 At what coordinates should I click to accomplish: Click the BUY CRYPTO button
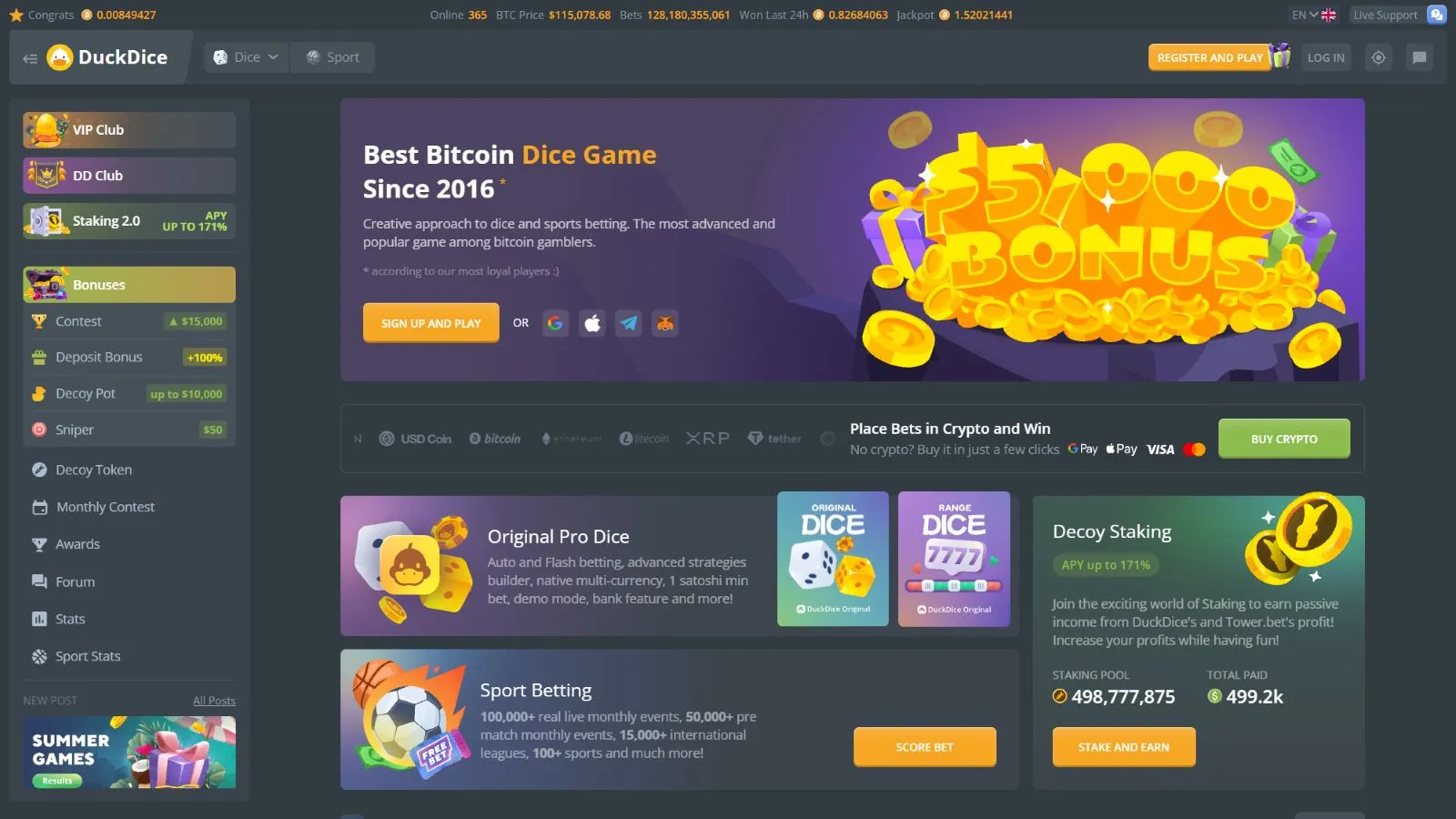click(x=1284, y=439)
